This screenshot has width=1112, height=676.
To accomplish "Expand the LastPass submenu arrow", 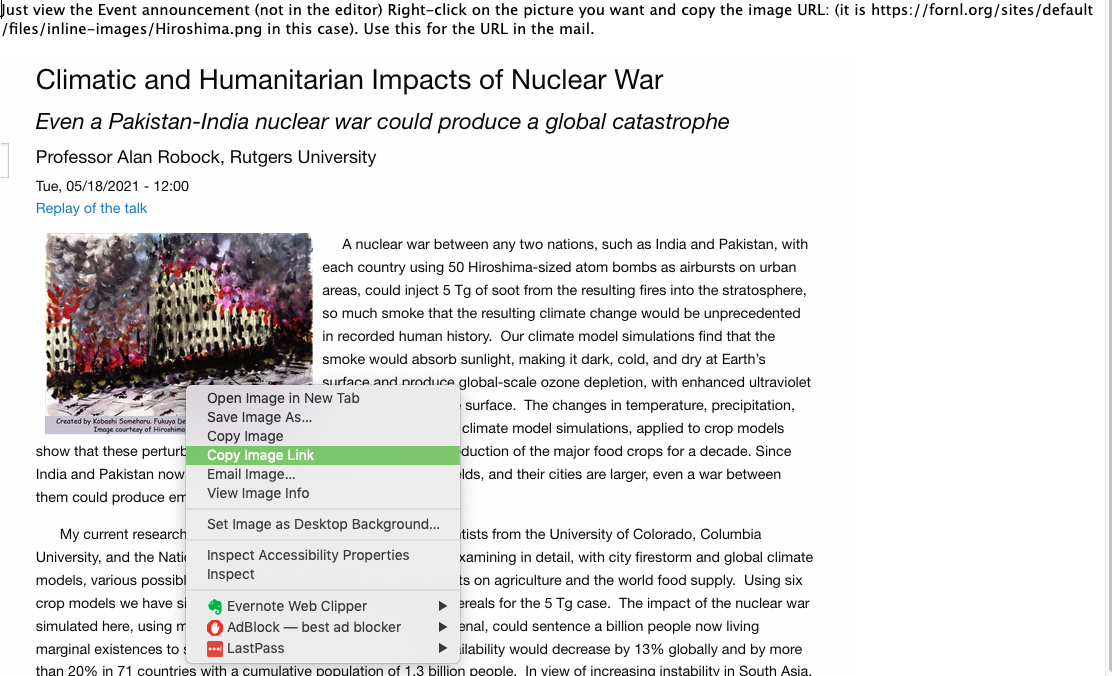I will pyautogui.click(x=443, y=648).
